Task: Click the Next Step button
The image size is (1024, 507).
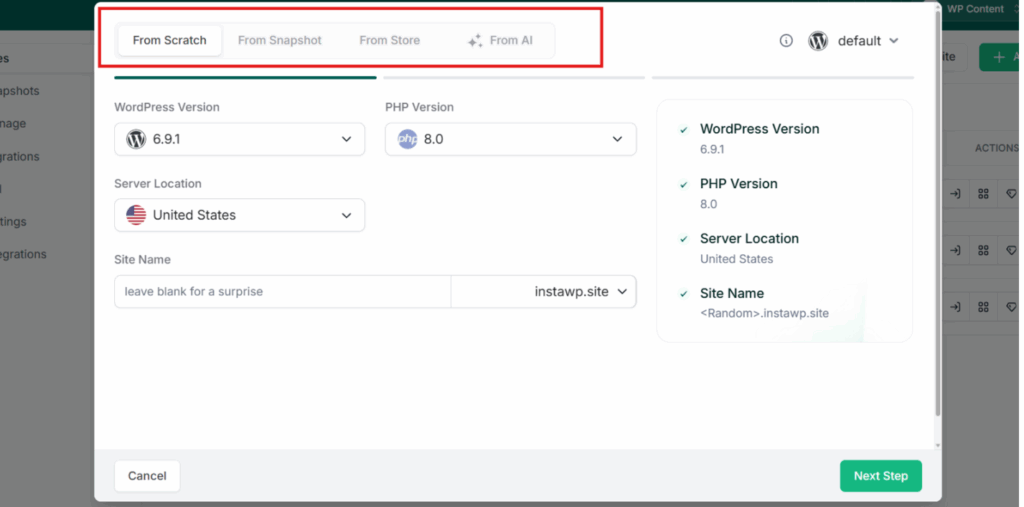Action: pos(880,476)
